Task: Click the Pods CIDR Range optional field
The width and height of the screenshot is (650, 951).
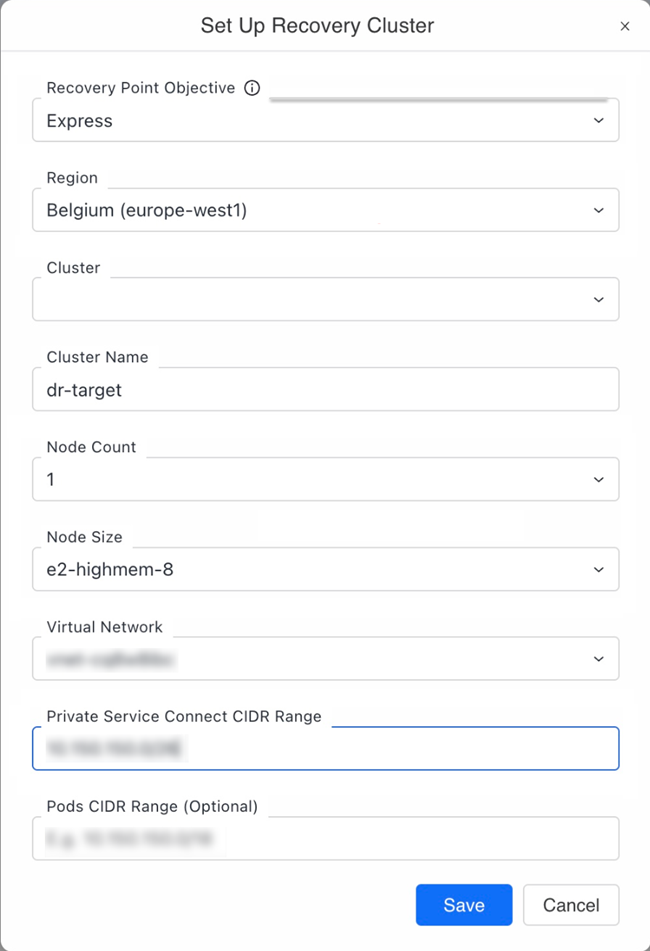Action: tap(325, 839)
